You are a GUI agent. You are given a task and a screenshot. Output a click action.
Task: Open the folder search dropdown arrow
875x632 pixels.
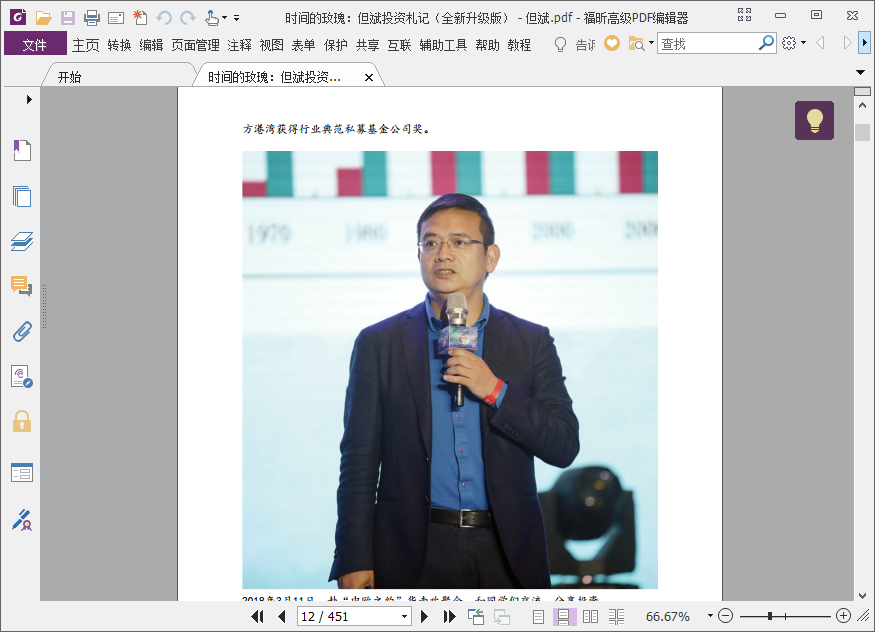[651, 43]
